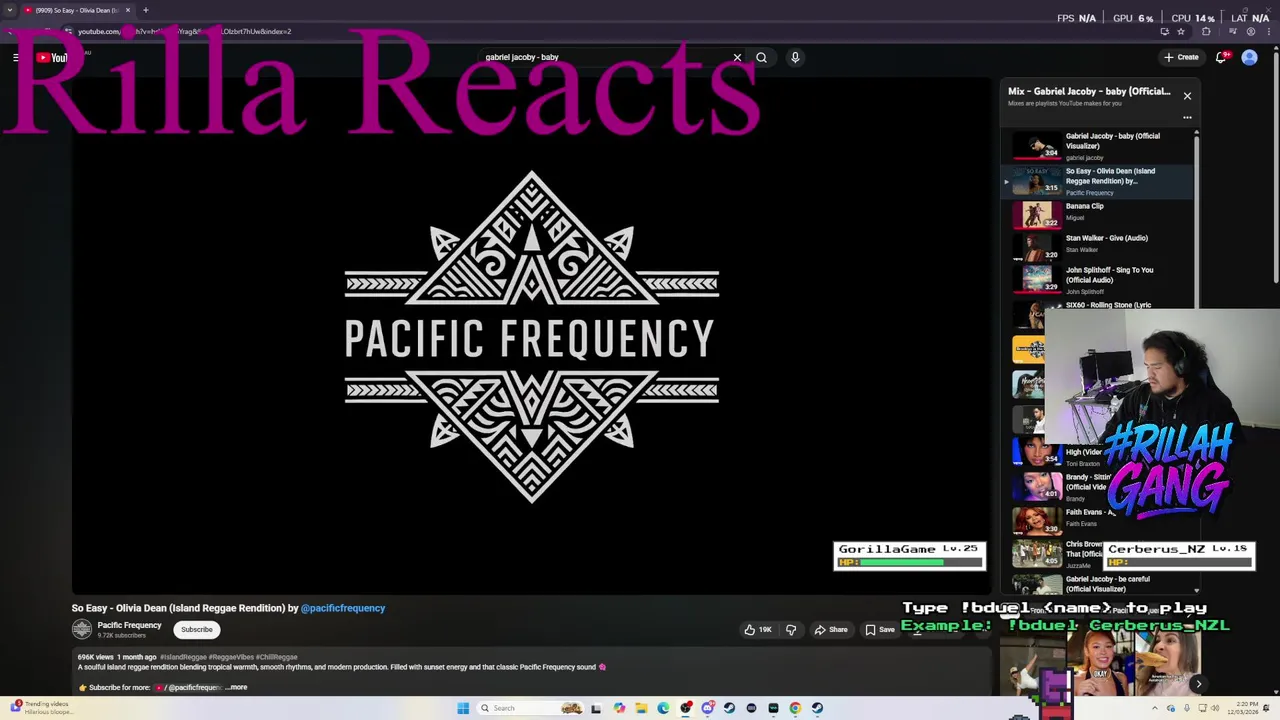Close the Mix playlist panel
The height and width of the screenshot is (720, 1280).
tap(1187, 96)
